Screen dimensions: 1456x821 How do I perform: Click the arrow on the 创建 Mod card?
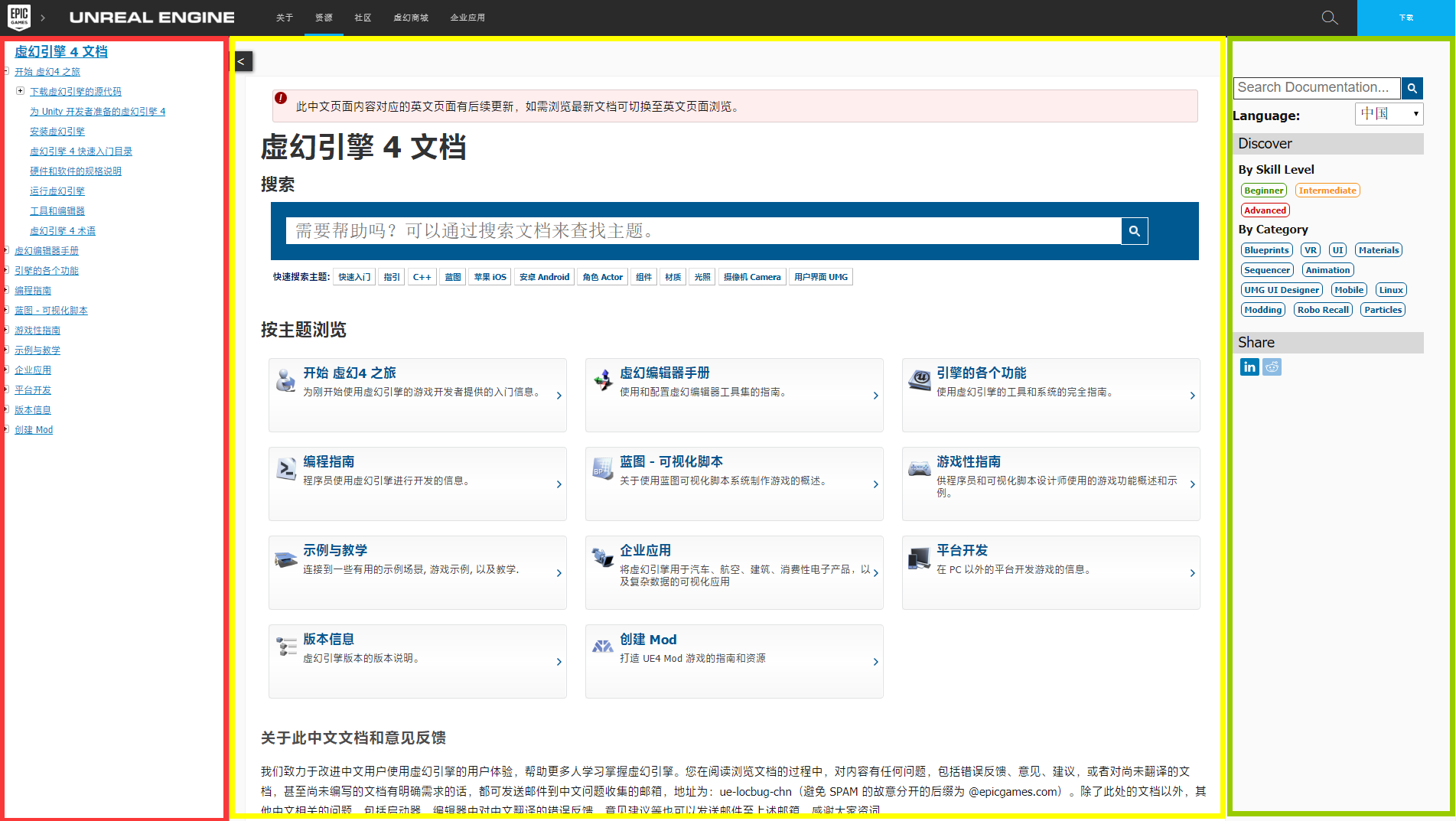(876, 662)
